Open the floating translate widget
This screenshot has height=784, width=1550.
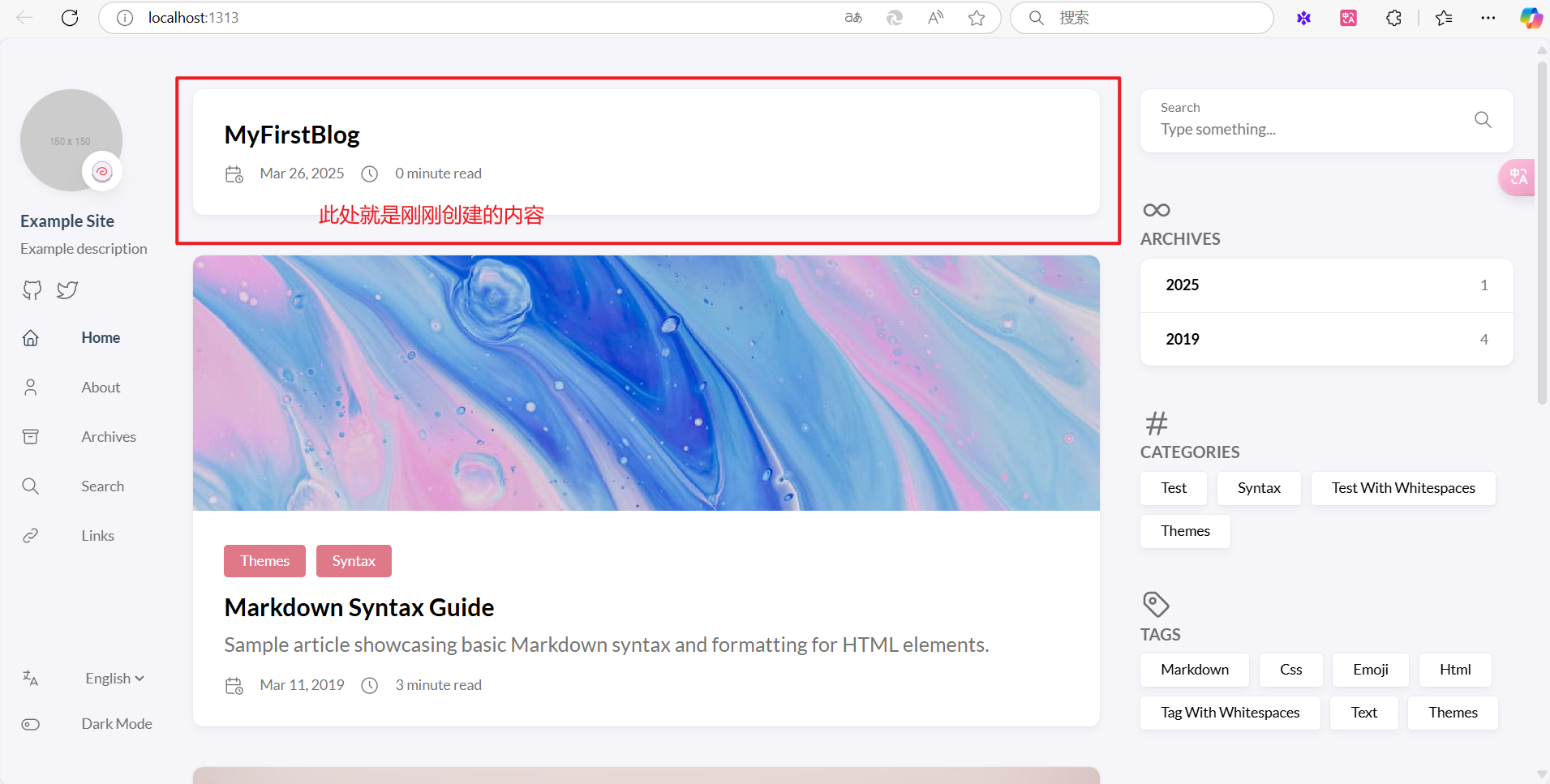click(1518, 177)
